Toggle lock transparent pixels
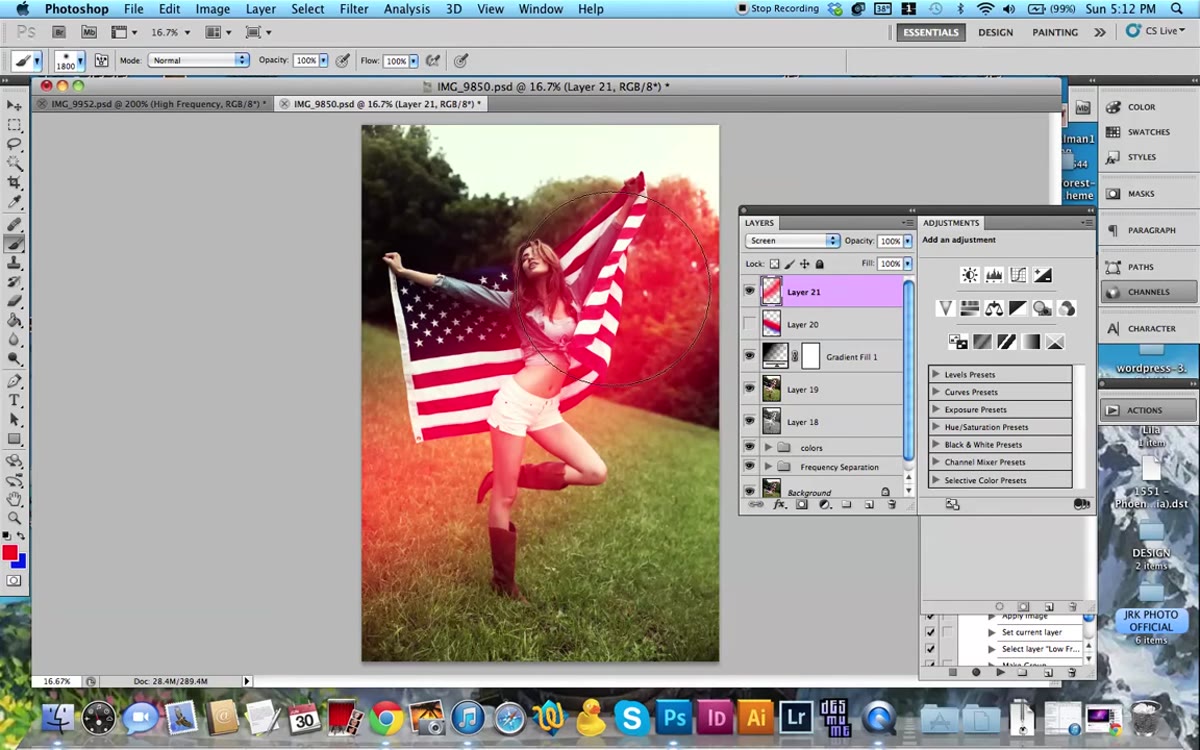Screen dimensions: 1200x750 coord(774,264)
